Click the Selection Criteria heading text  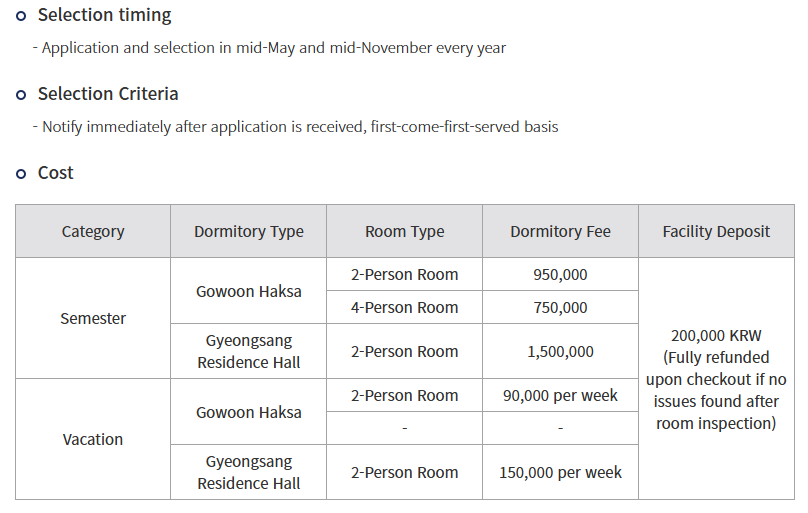[108, 94]
